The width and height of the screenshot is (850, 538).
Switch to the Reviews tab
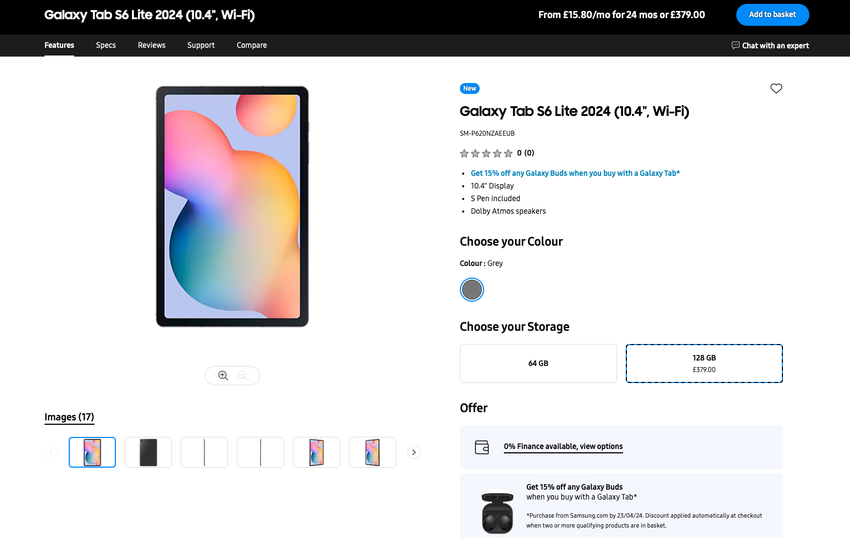(152, 45)
